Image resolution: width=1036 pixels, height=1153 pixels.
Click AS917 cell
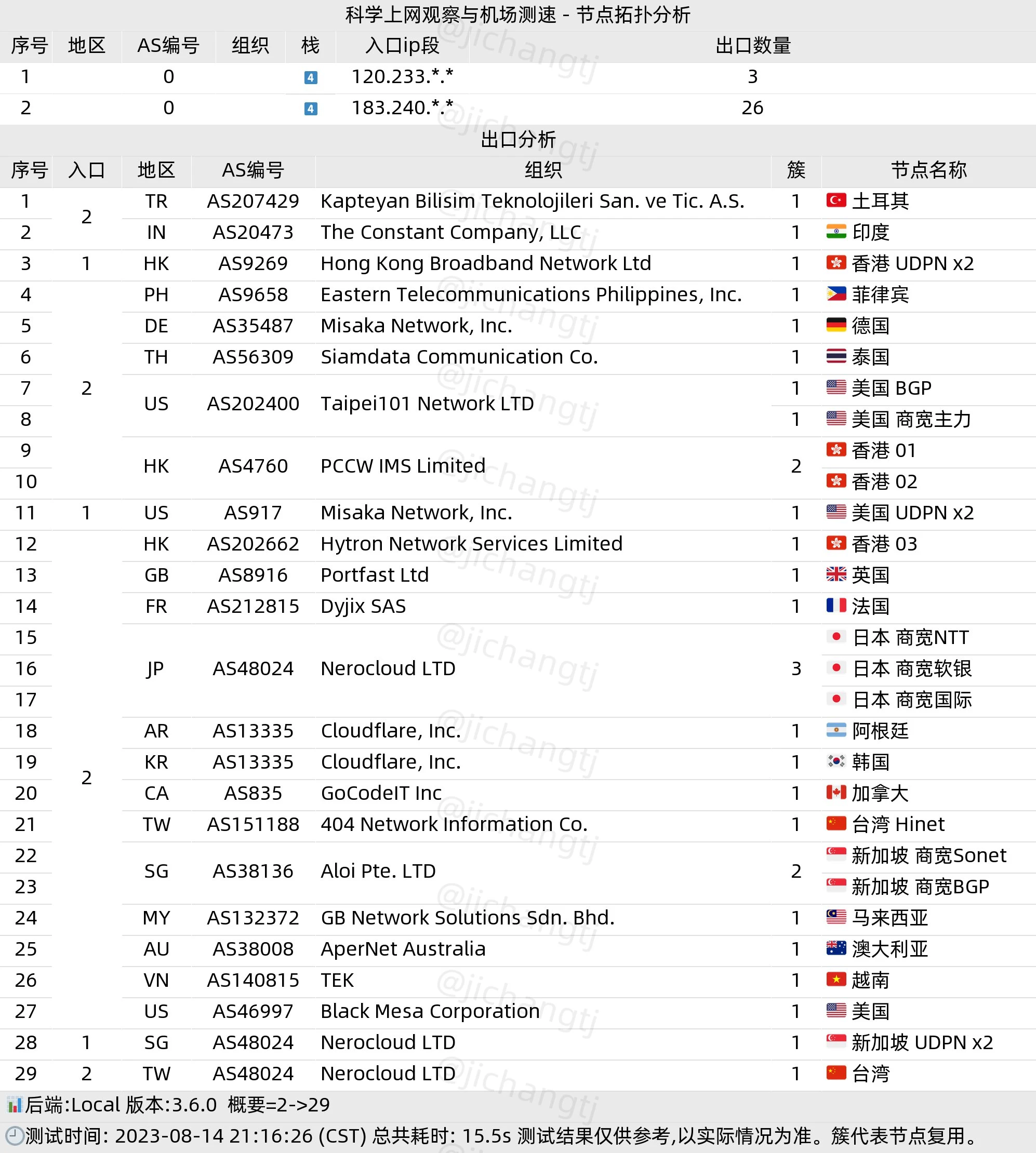point(253,512)
